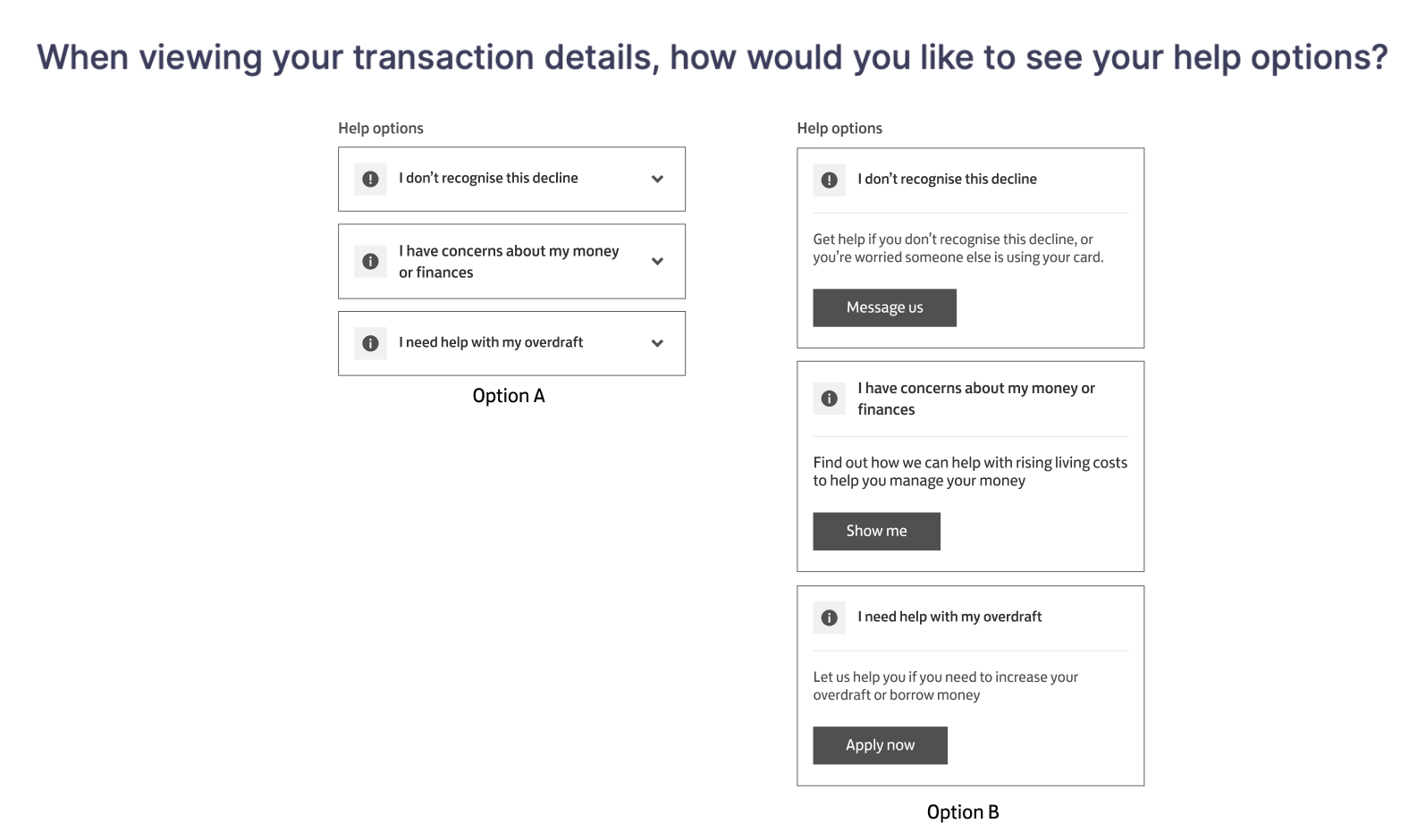Click the info icon on 'I have concerns about my money or finances' in Option A
The width and height of the screenshot is (1409, 840).
369,261
